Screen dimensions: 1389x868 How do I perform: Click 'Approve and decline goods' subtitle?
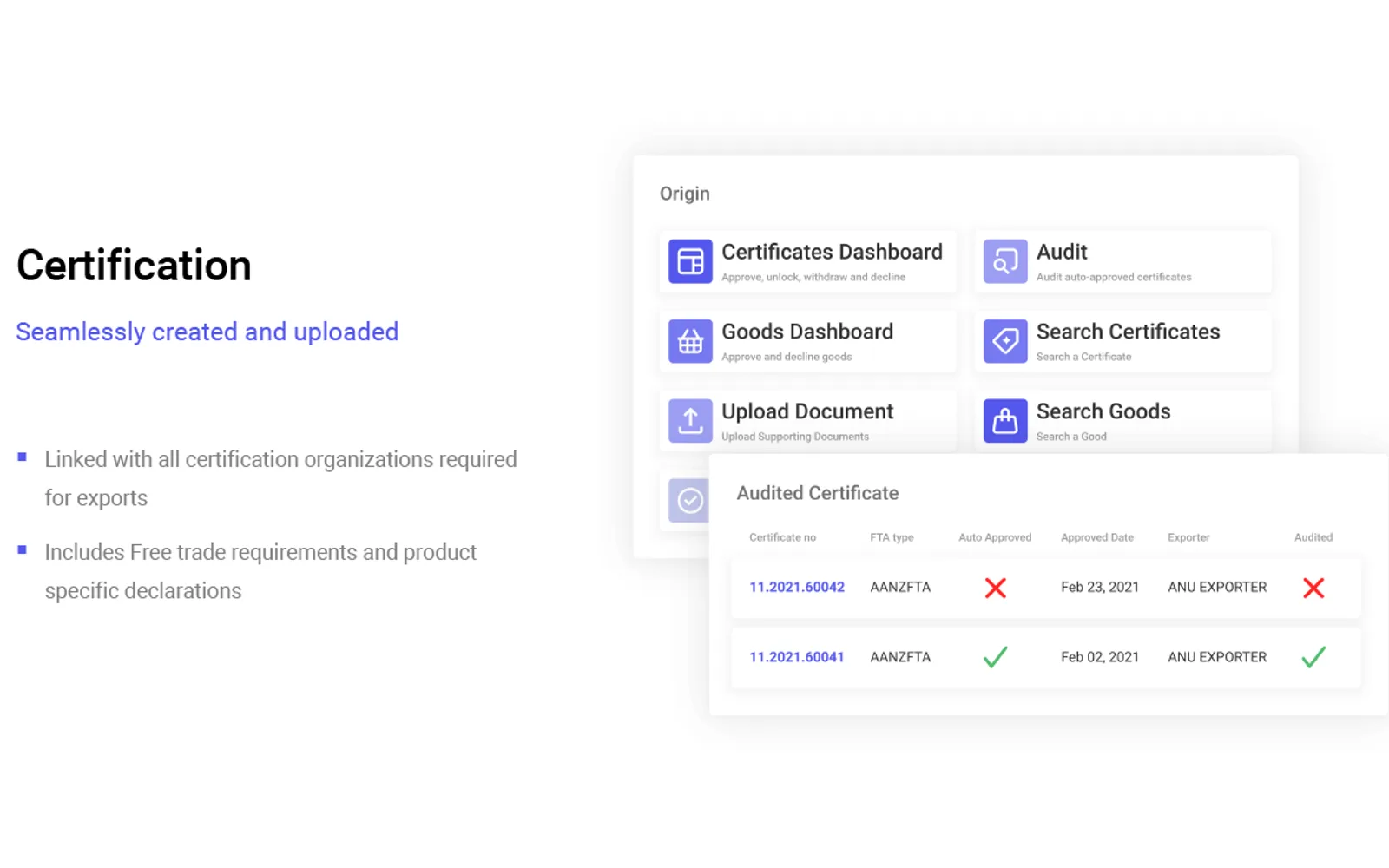pyautogui.click(x=787, y=357)
